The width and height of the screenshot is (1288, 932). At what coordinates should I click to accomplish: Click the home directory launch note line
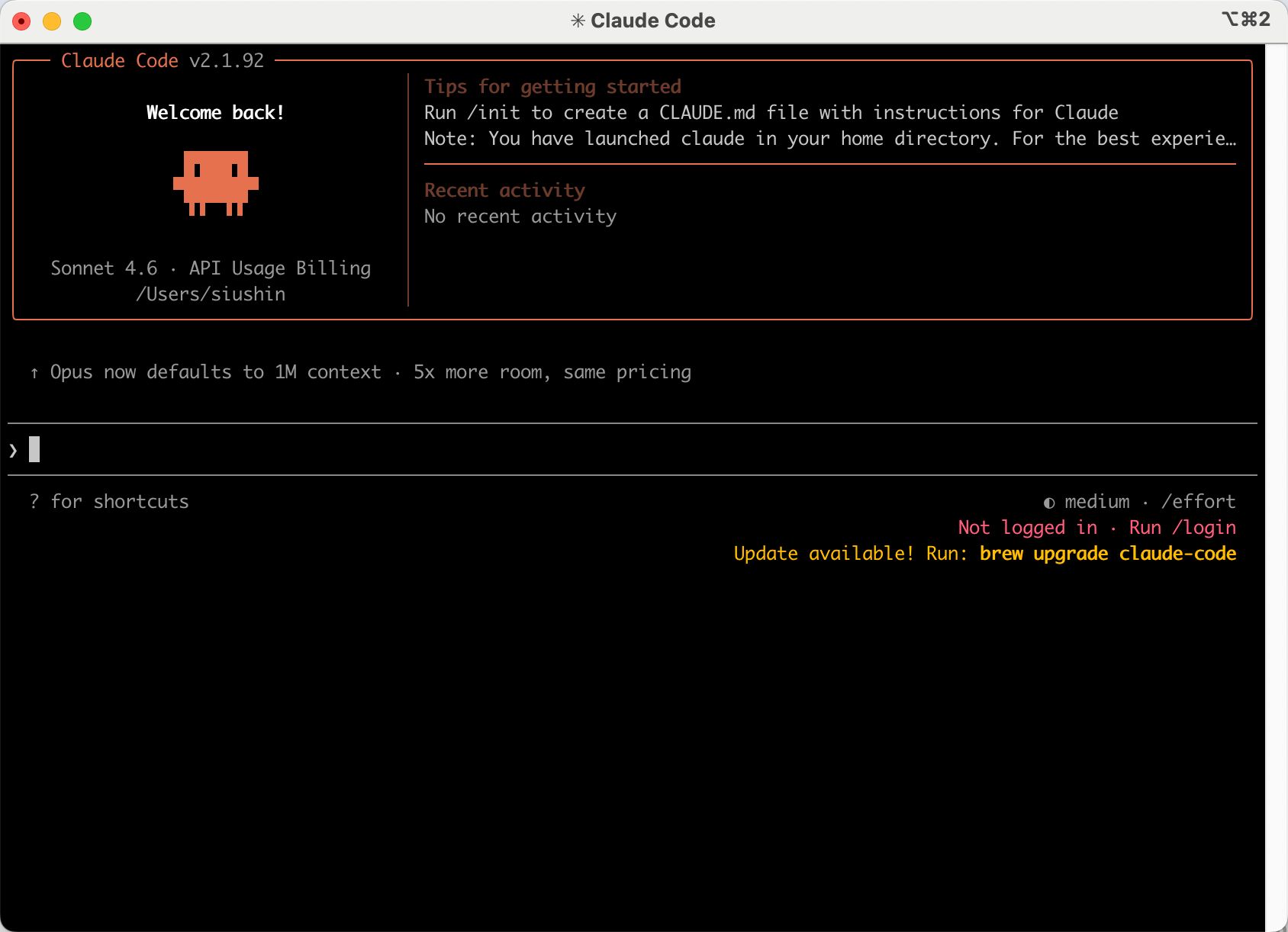click(830, 139)
